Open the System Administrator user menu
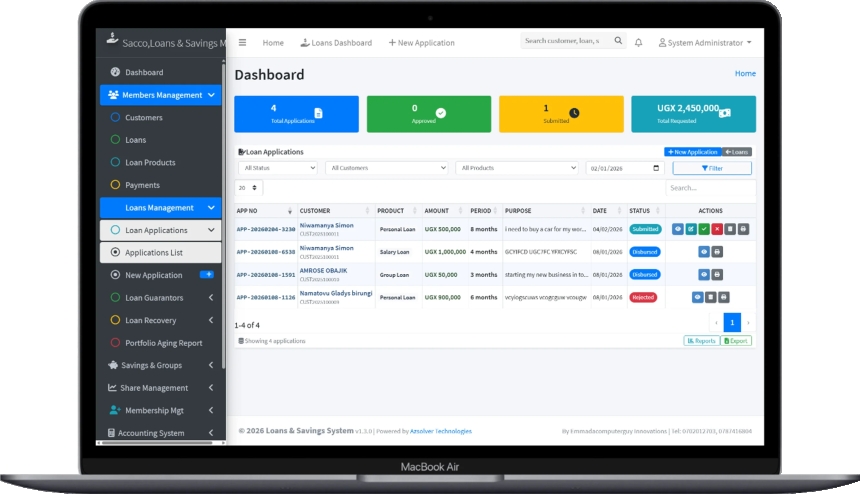The width and height of the screenshot is (860, 494). tap(705, 43)
